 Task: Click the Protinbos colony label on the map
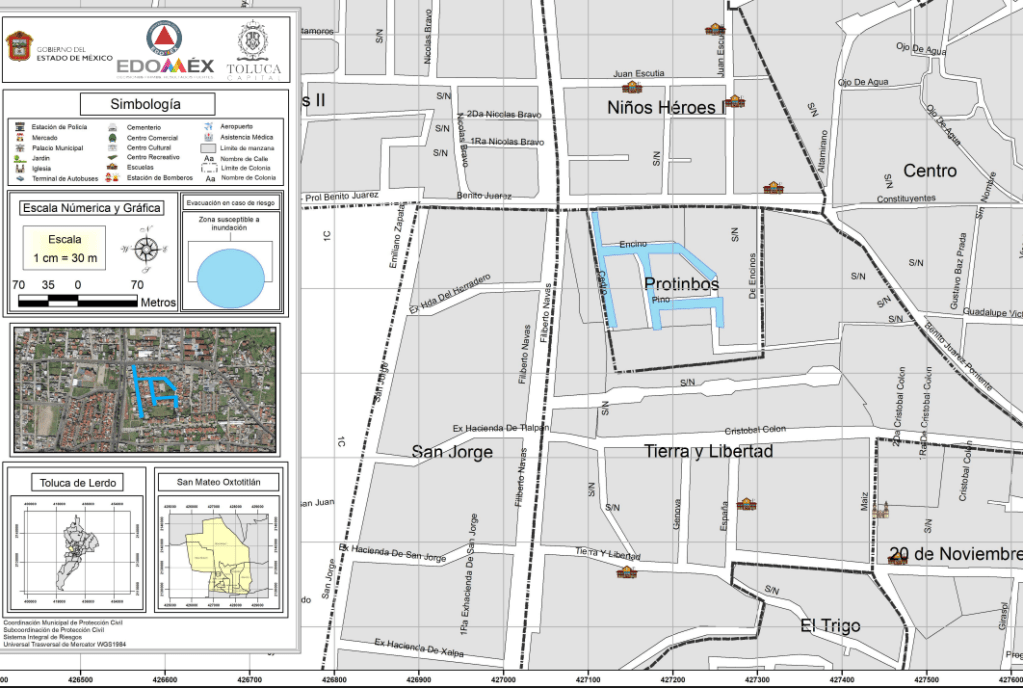click(681, 285)
